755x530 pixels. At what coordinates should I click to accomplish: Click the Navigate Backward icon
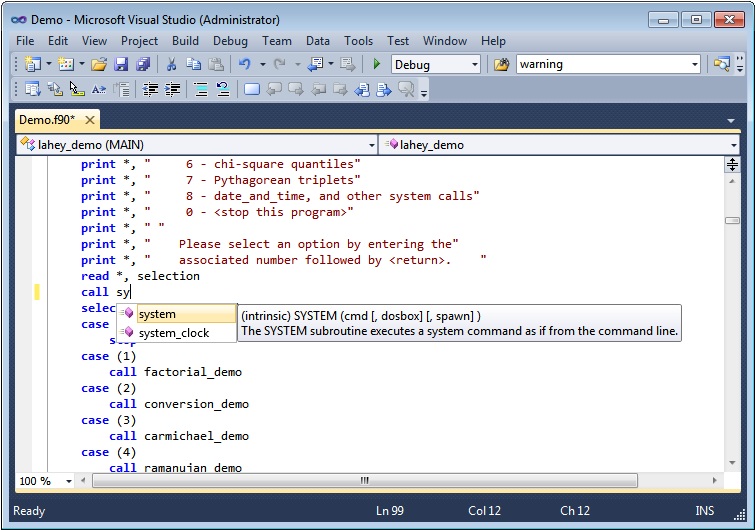pos(315,64)
